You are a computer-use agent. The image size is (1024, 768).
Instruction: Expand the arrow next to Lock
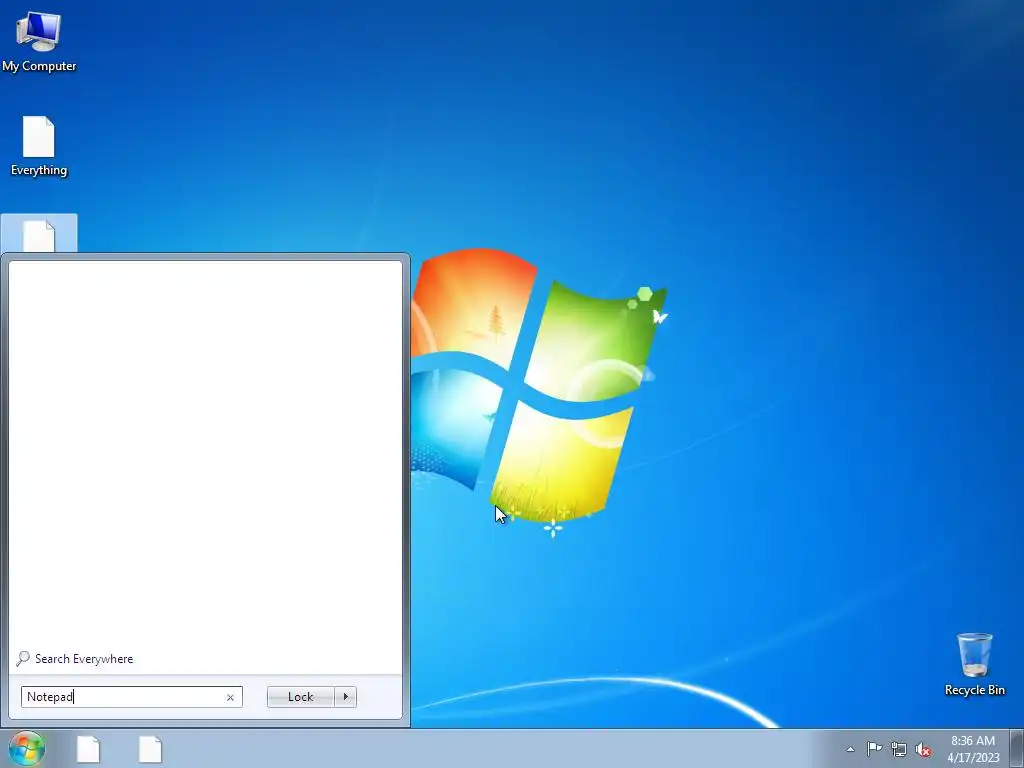coord(345,697)
